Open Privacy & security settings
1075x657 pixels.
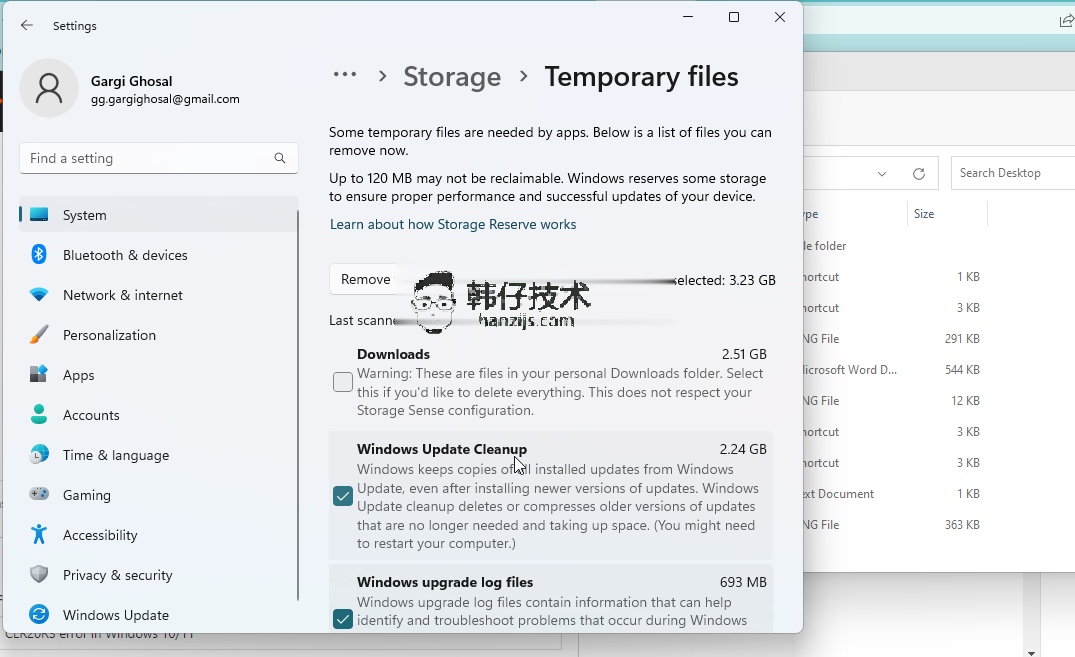158,575
